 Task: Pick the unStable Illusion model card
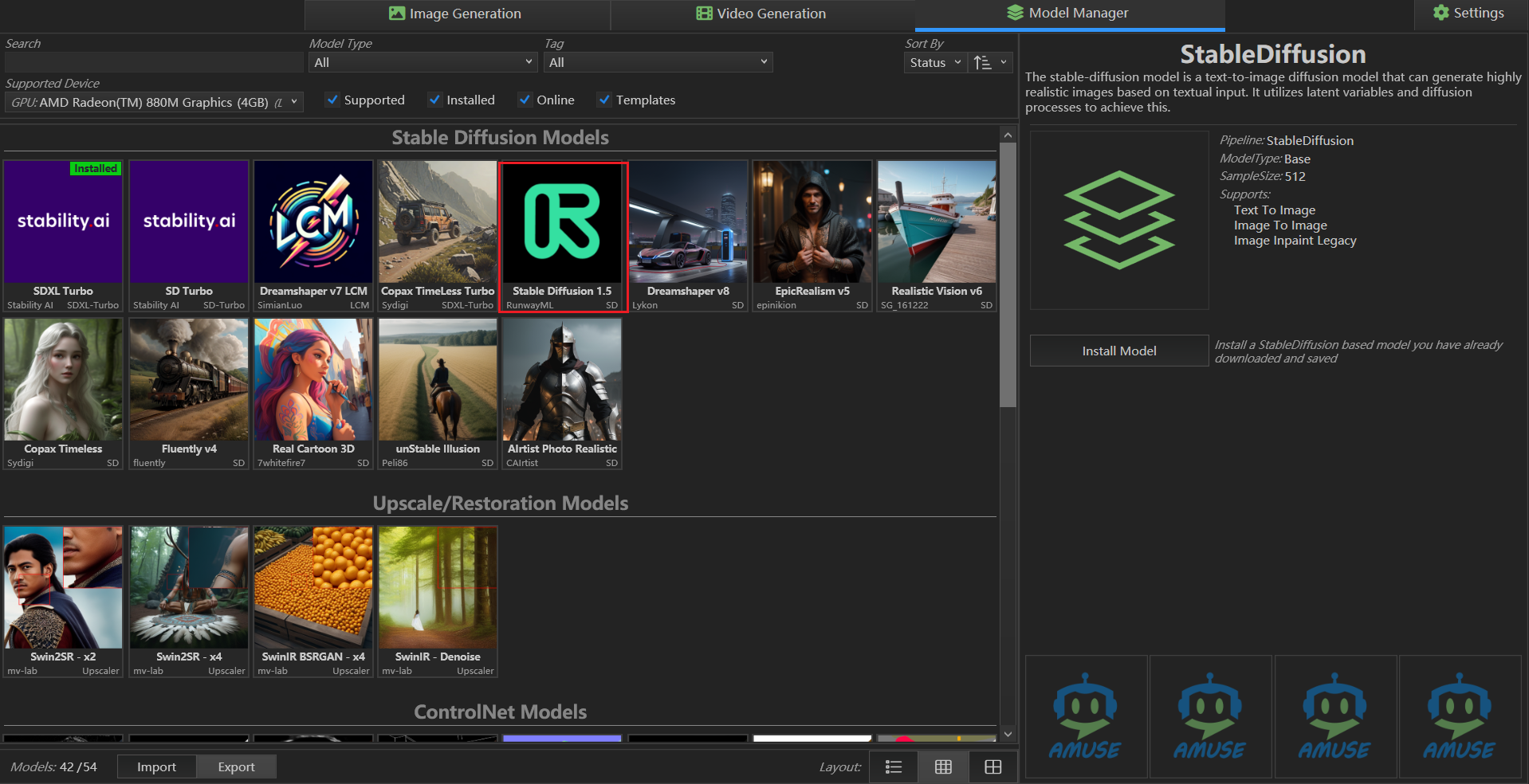click(x=438, y=394)
